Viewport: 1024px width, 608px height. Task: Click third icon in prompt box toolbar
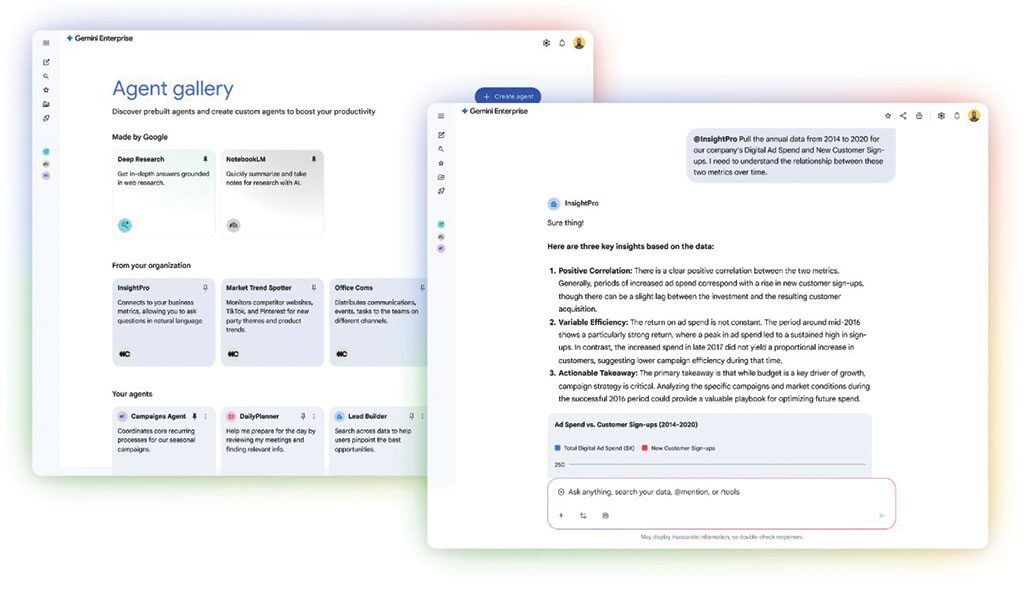605,516
